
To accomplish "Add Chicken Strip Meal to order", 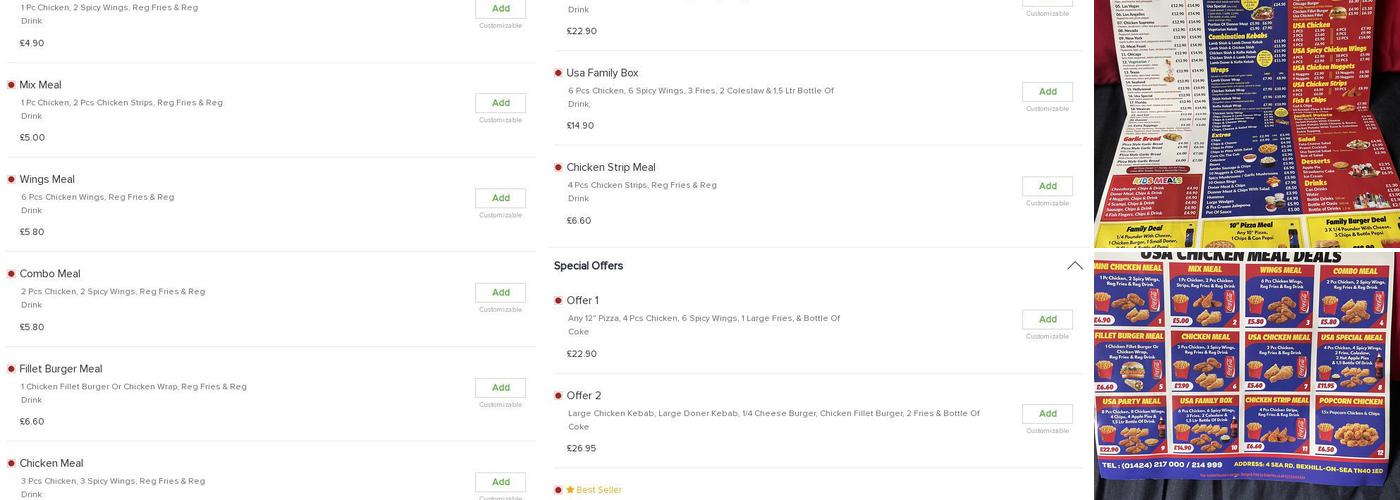I will click(x=1047, y=186).
